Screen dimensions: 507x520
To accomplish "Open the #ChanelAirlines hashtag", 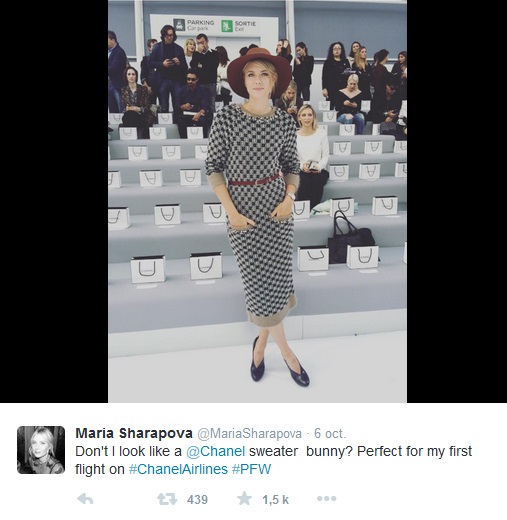I will 178,469.
